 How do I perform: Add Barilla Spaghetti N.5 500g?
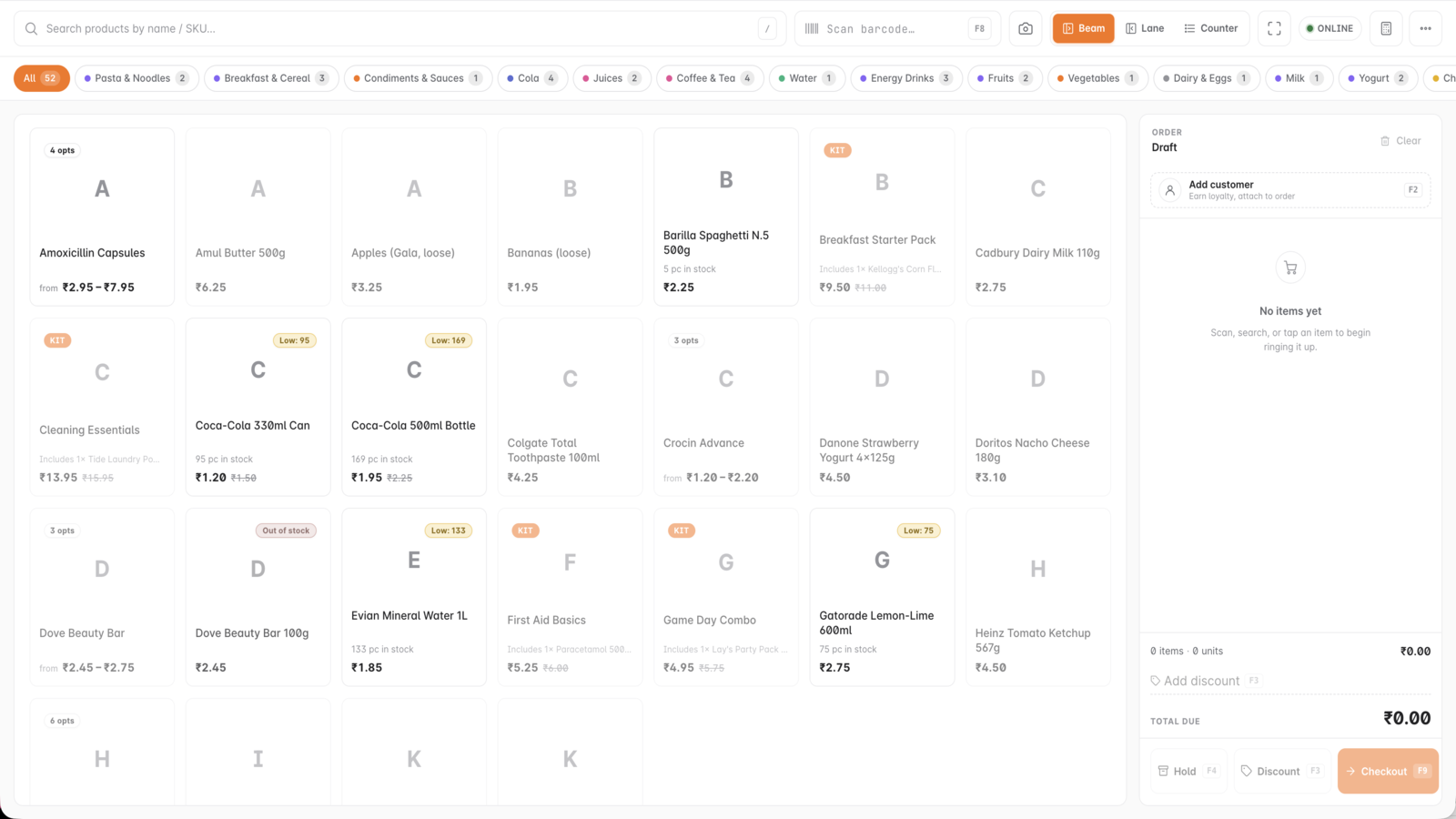click(x=726, y=217)
